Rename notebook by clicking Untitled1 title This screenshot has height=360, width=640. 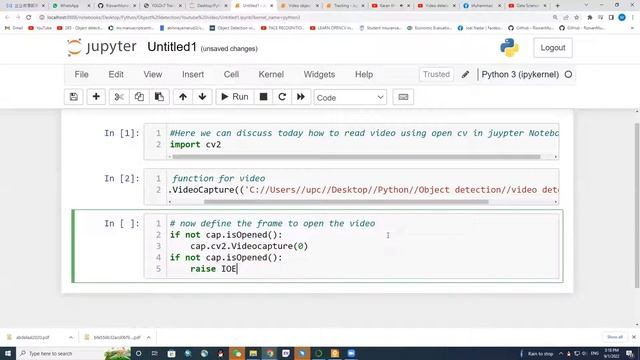click(172, 47)
